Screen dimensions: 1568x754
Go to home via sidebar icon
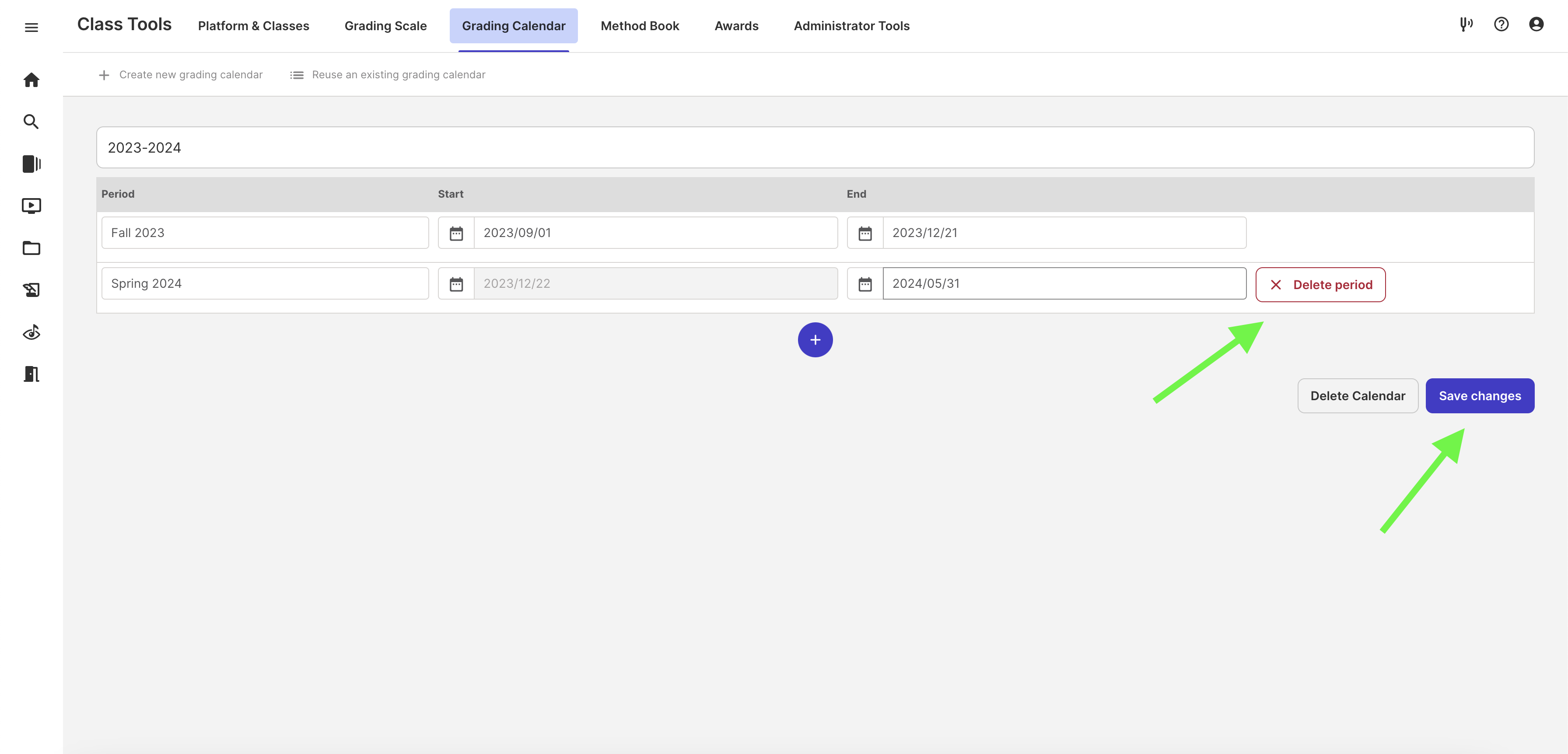pos(31,80)
